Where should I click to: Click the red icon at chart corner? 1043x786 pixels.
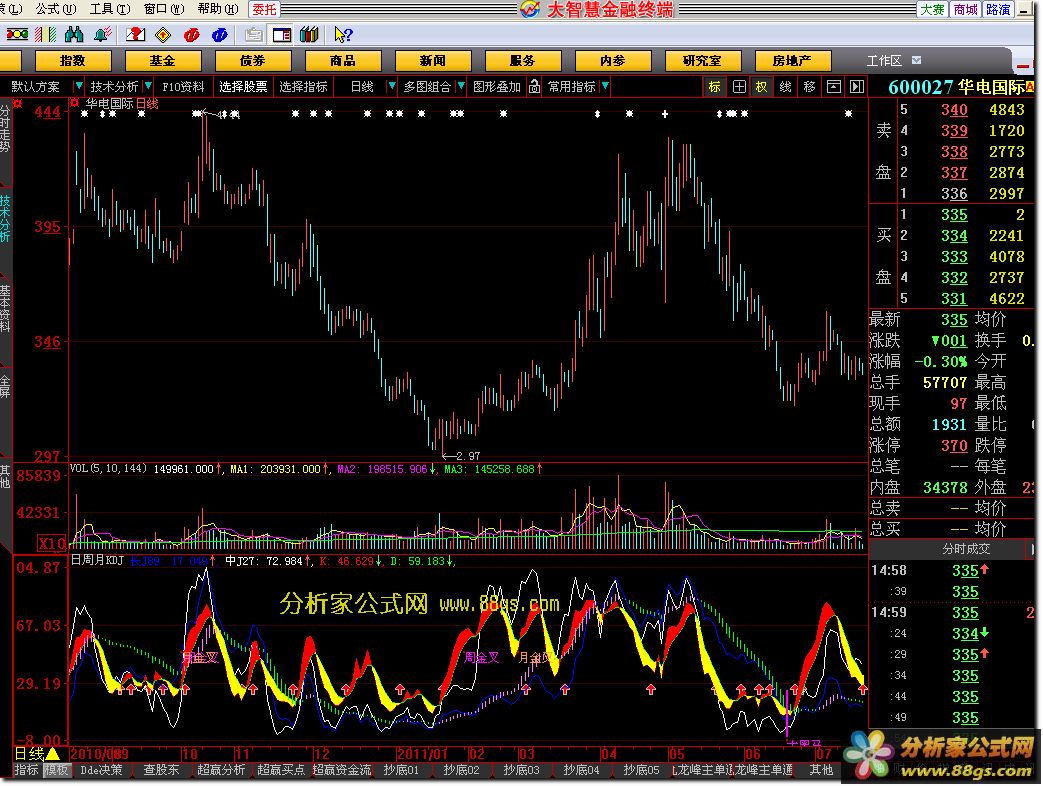[18, 103]
